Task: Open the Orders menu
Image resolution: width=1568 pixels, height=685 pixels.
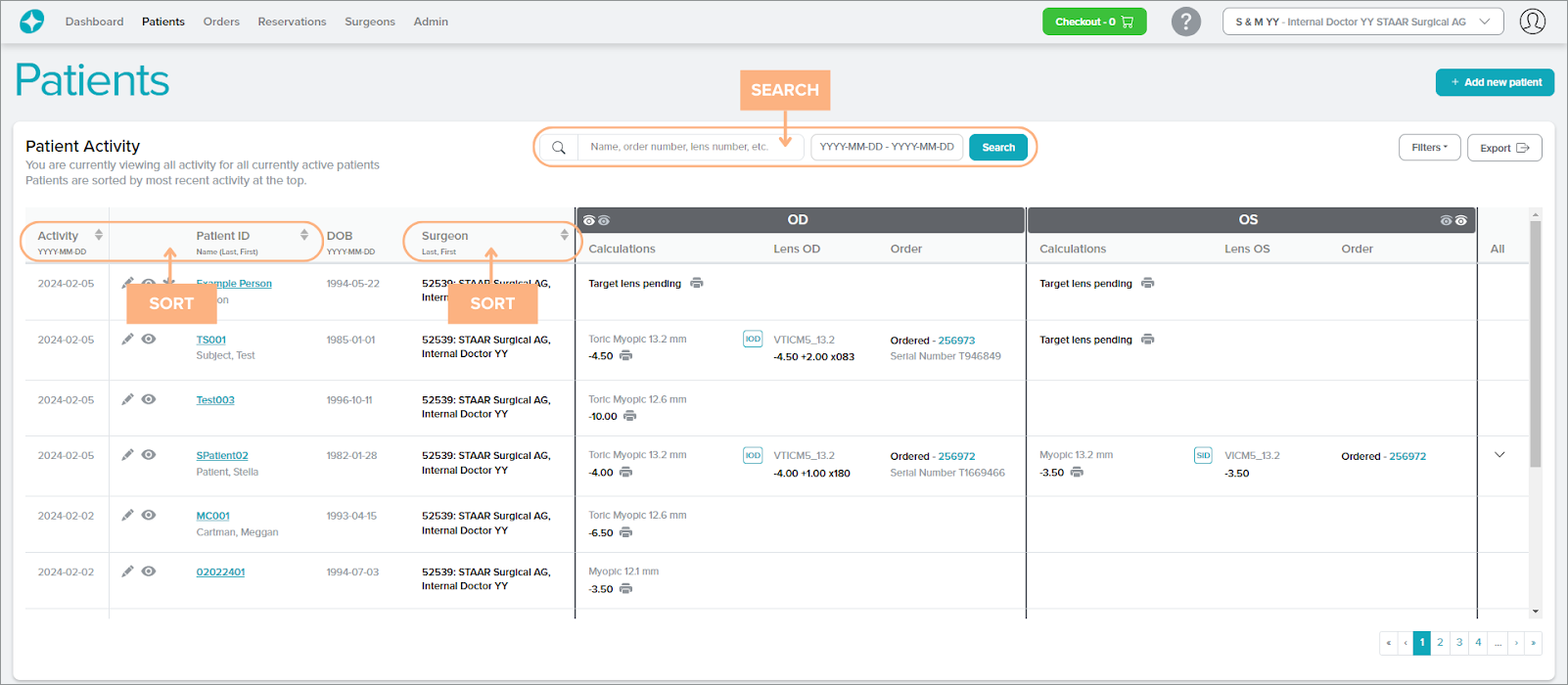Action: coord(221,22)
